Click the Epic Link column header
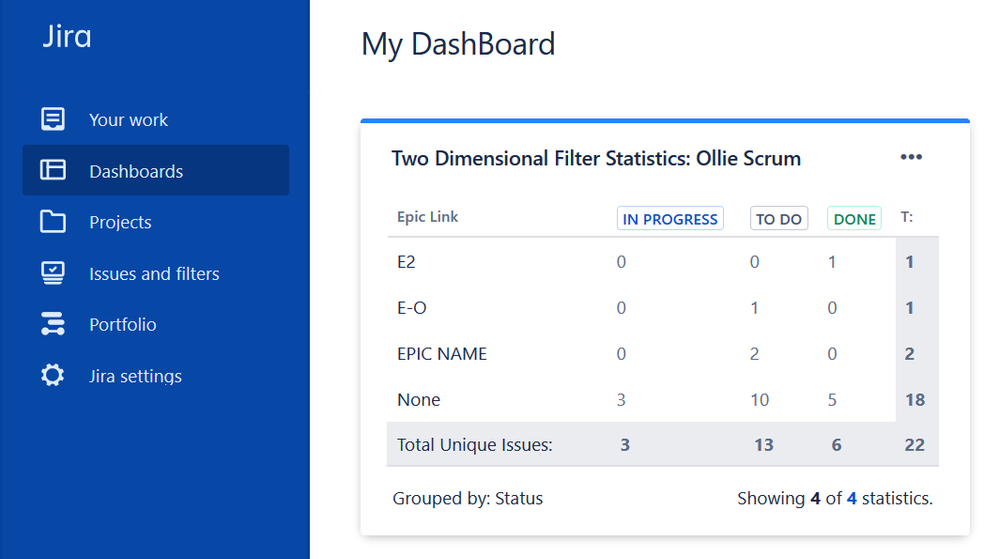This screenshot has width=999, height=559. point(428,217)
